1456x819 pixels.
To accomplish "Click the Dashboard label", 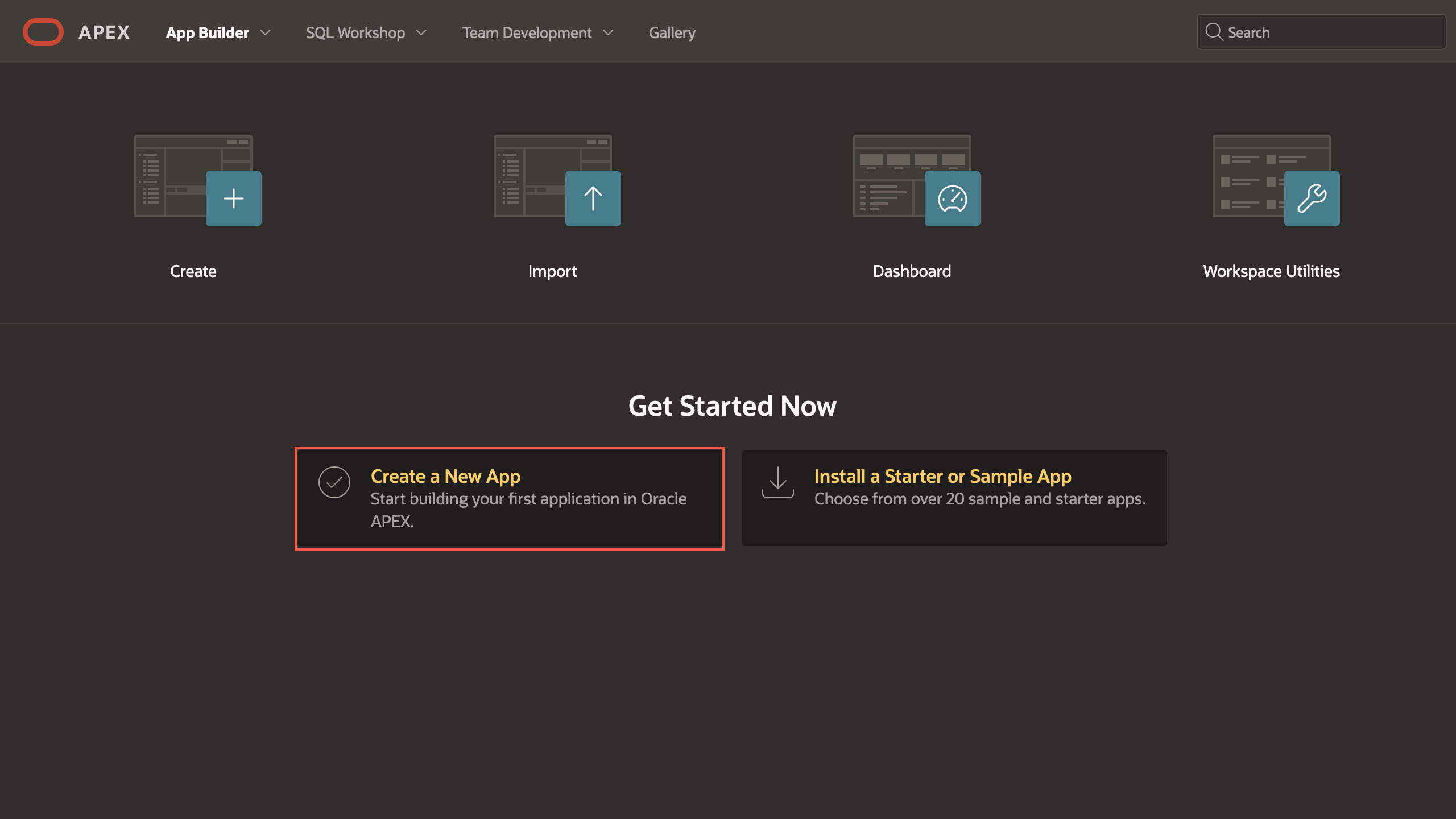I will pos(912,271).
